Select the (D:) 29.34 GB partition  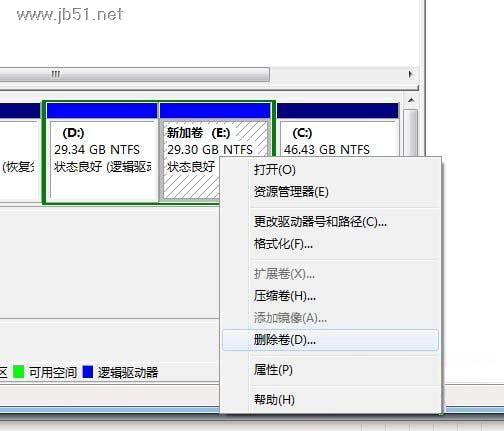point(102,152)
